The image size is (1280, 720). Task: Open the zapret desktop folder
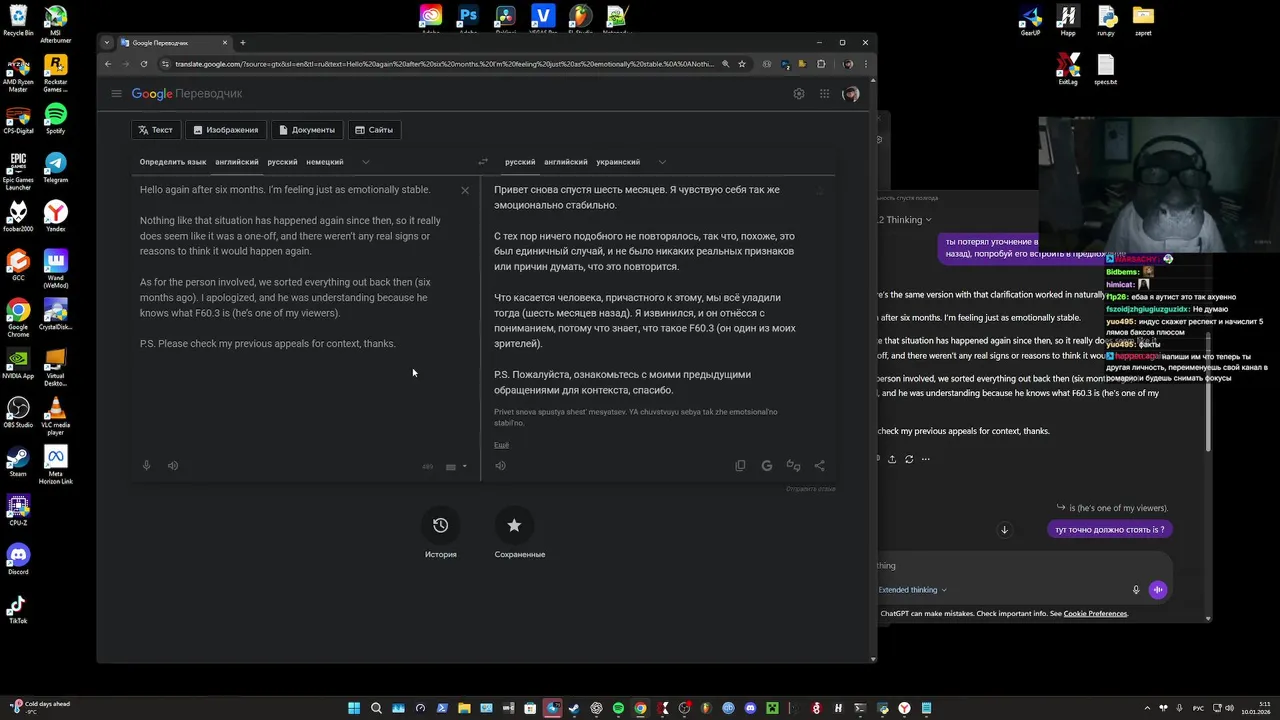(x=1143, y=20)
